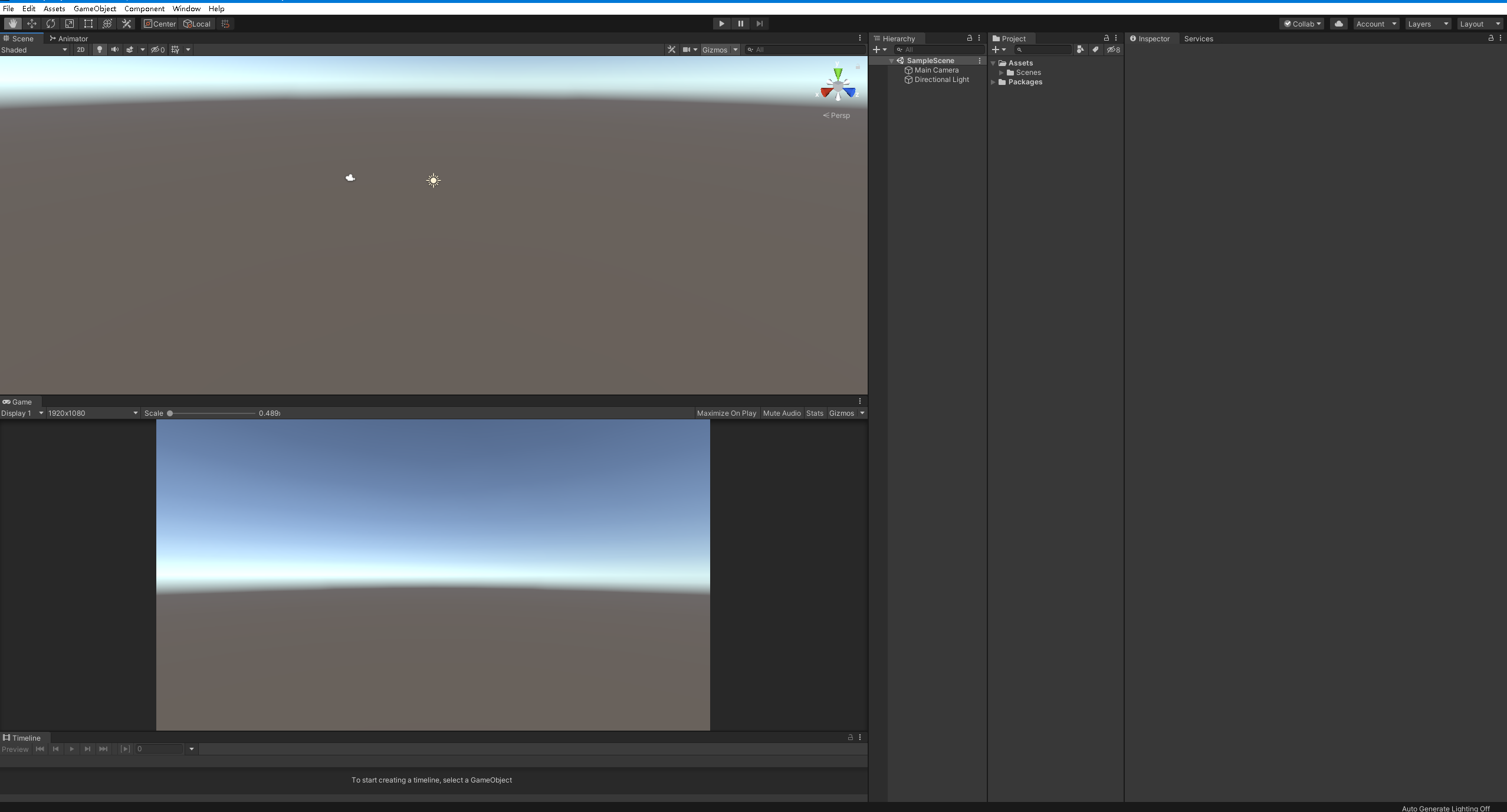Click Search by Label icon in Project

click(1095, 50)
